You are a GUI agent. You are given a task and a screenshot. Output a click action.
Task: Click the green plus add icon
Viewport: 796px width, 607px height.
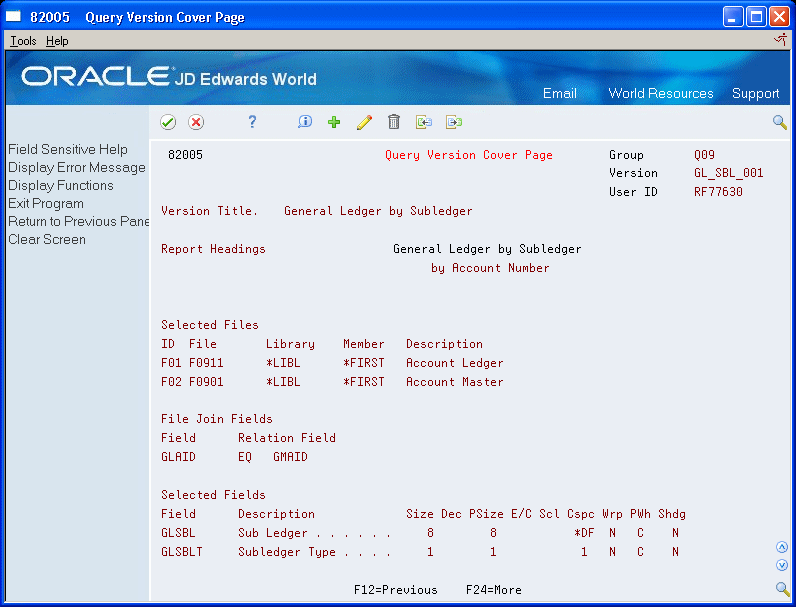[334, 122]
